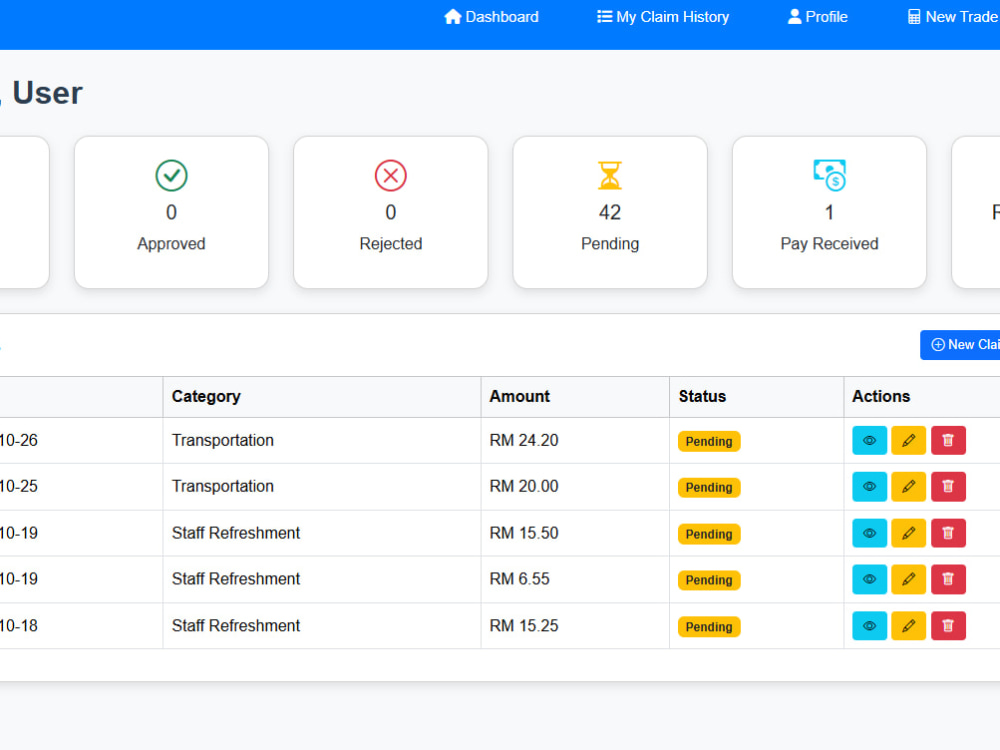Edit the RM 6.55 Staff Refreshment claim
The height and width of the screenshot is (750, 1000).
click(x=908, y=579)
